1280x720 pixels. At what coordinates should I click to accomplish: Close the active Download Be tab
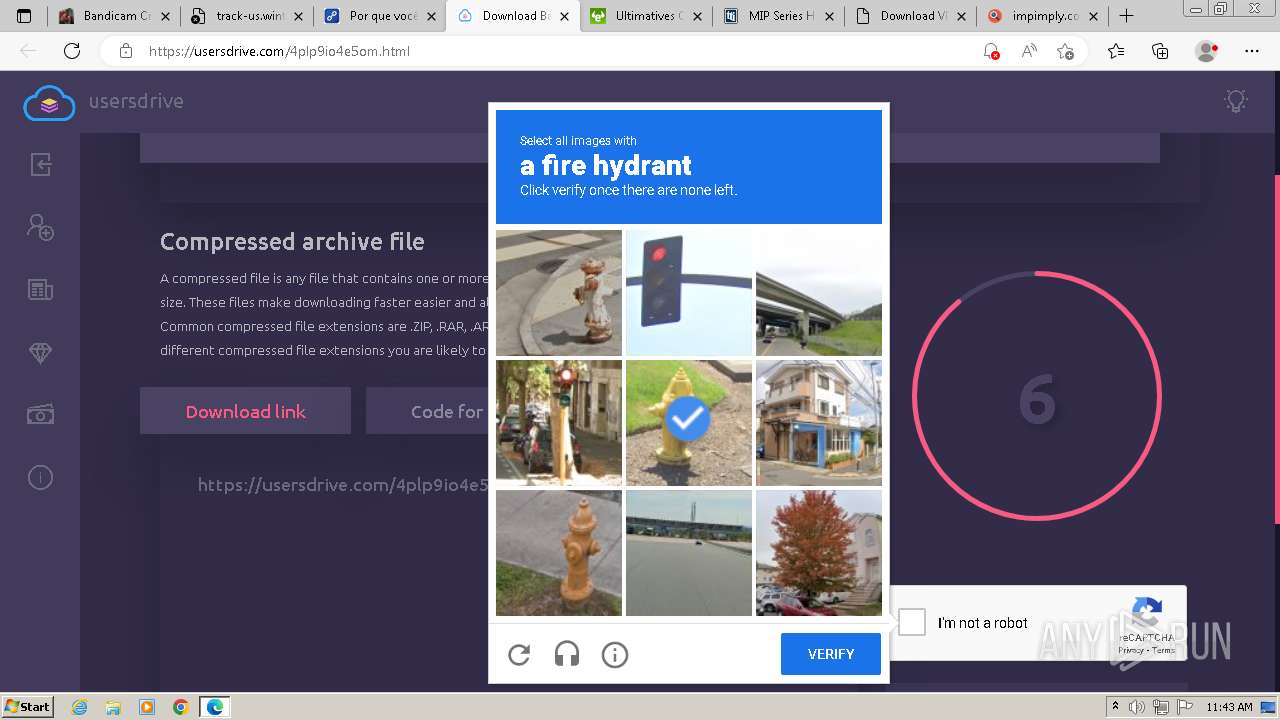pyautogui.click(x=564, y=16)
